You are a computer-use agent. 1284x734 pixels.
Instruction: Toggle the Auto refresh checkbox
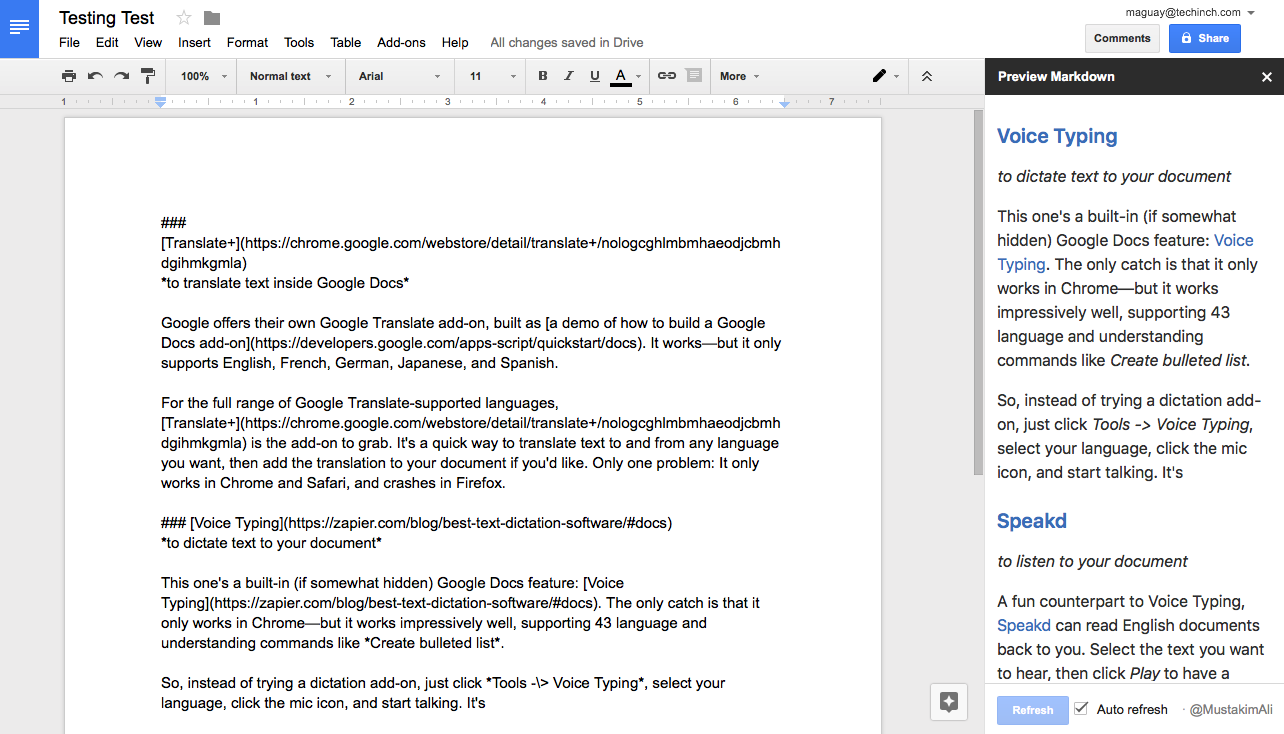pyautogui.click(x=1081, y=709)
